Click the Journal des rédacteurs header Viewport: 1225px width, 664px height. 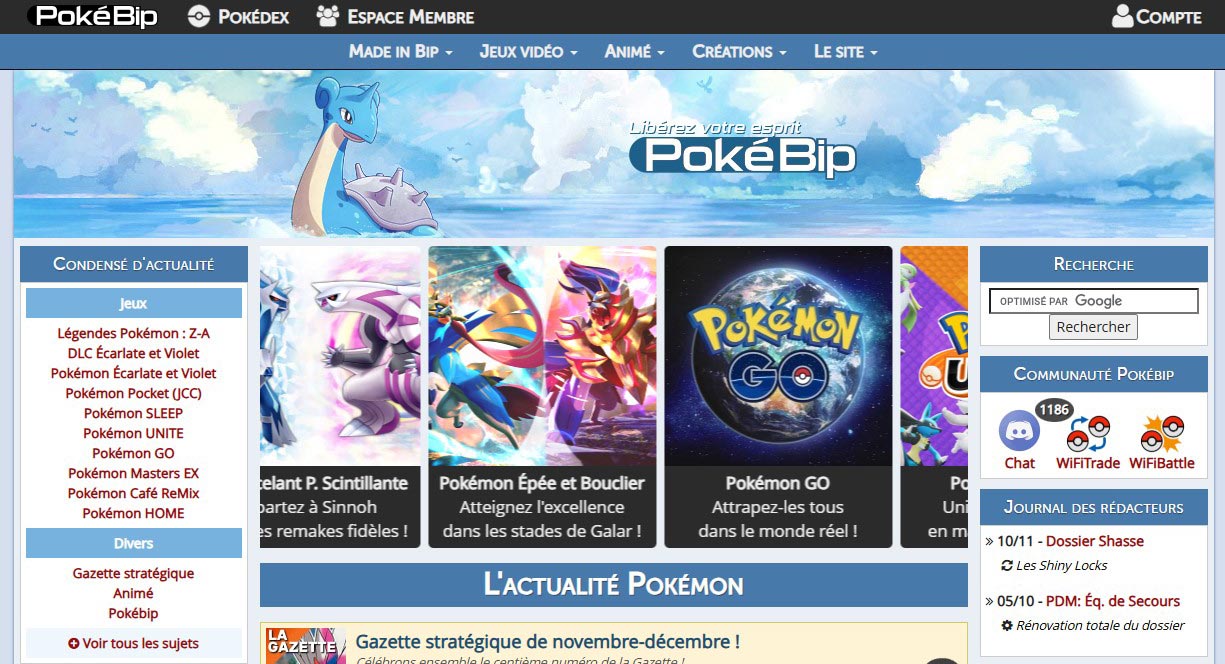point(1094,507)
